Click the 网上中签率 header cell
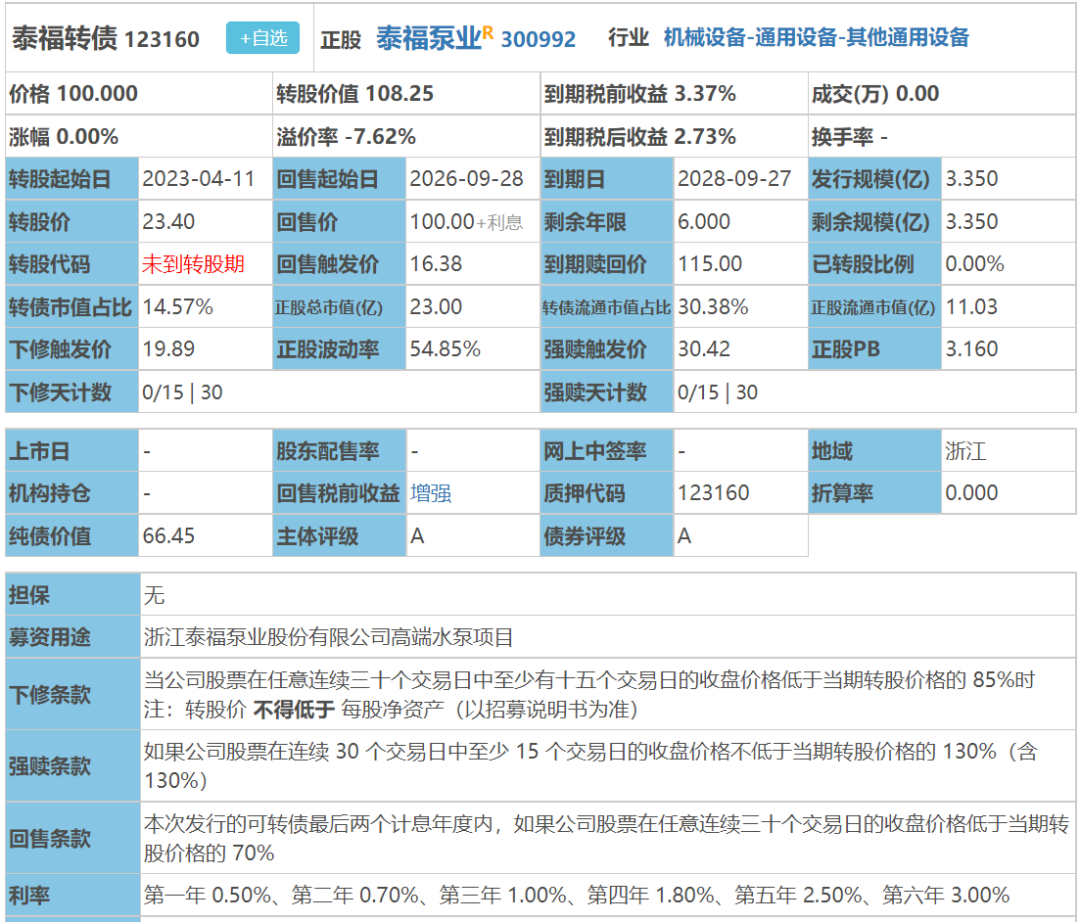The image size is (1080, 922). [x=606, y=451]
